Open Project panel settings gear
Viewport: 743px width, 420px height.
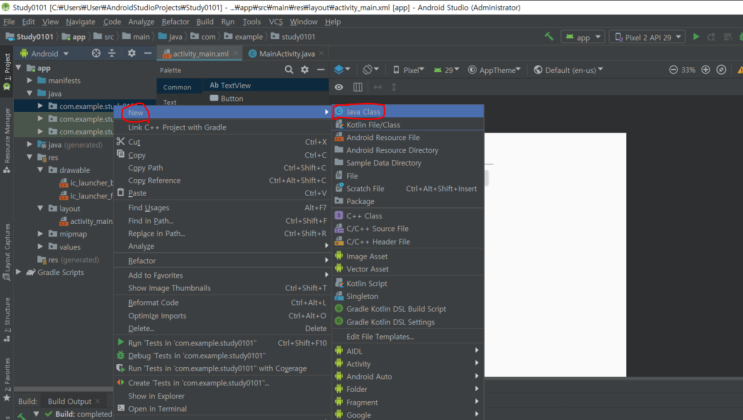pos(131,54)
